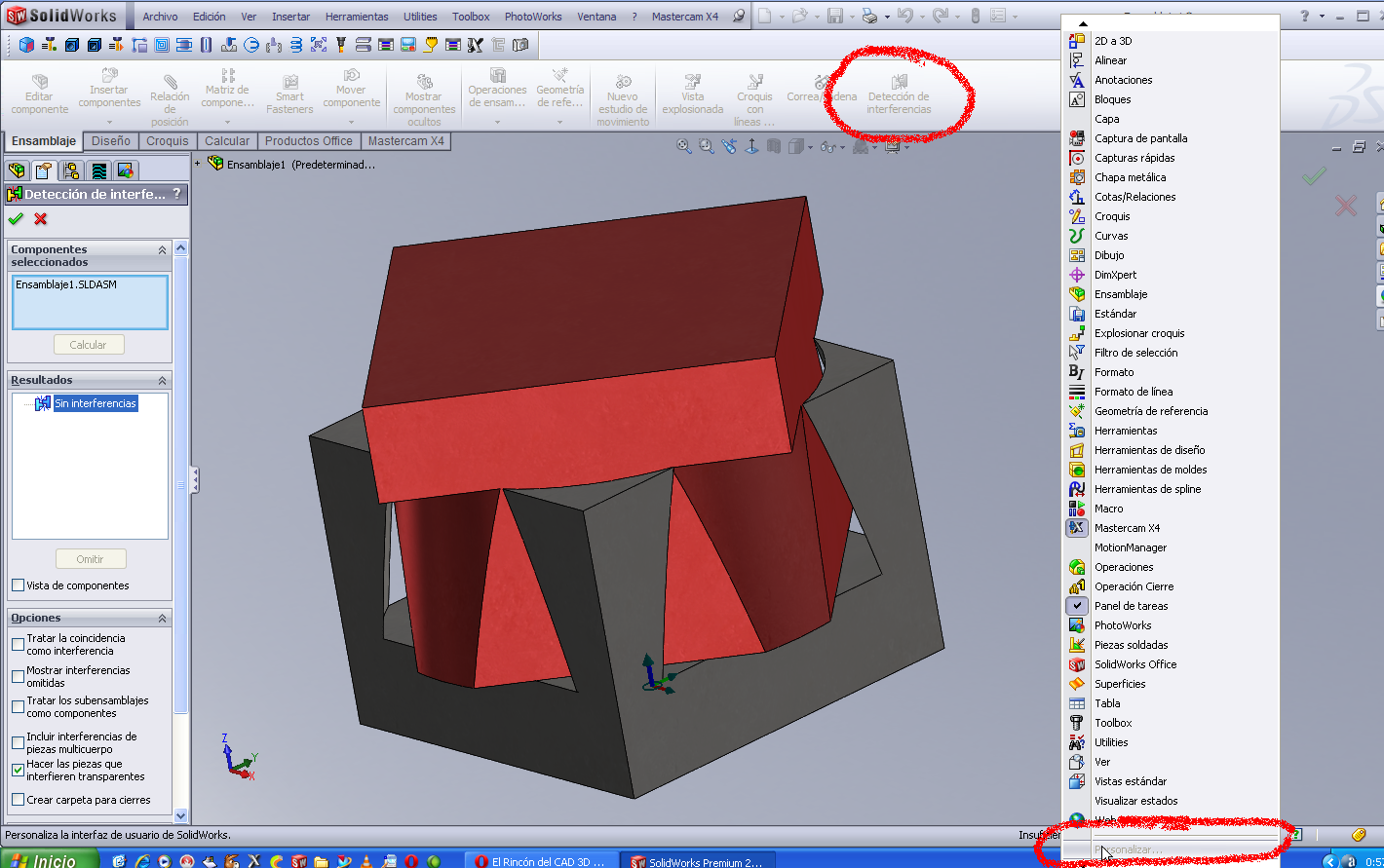Uncheck 'Hacer las piezas que interfieren transparentes'
The width and height of the screenshot is (1384, 868).
[18, 770]
